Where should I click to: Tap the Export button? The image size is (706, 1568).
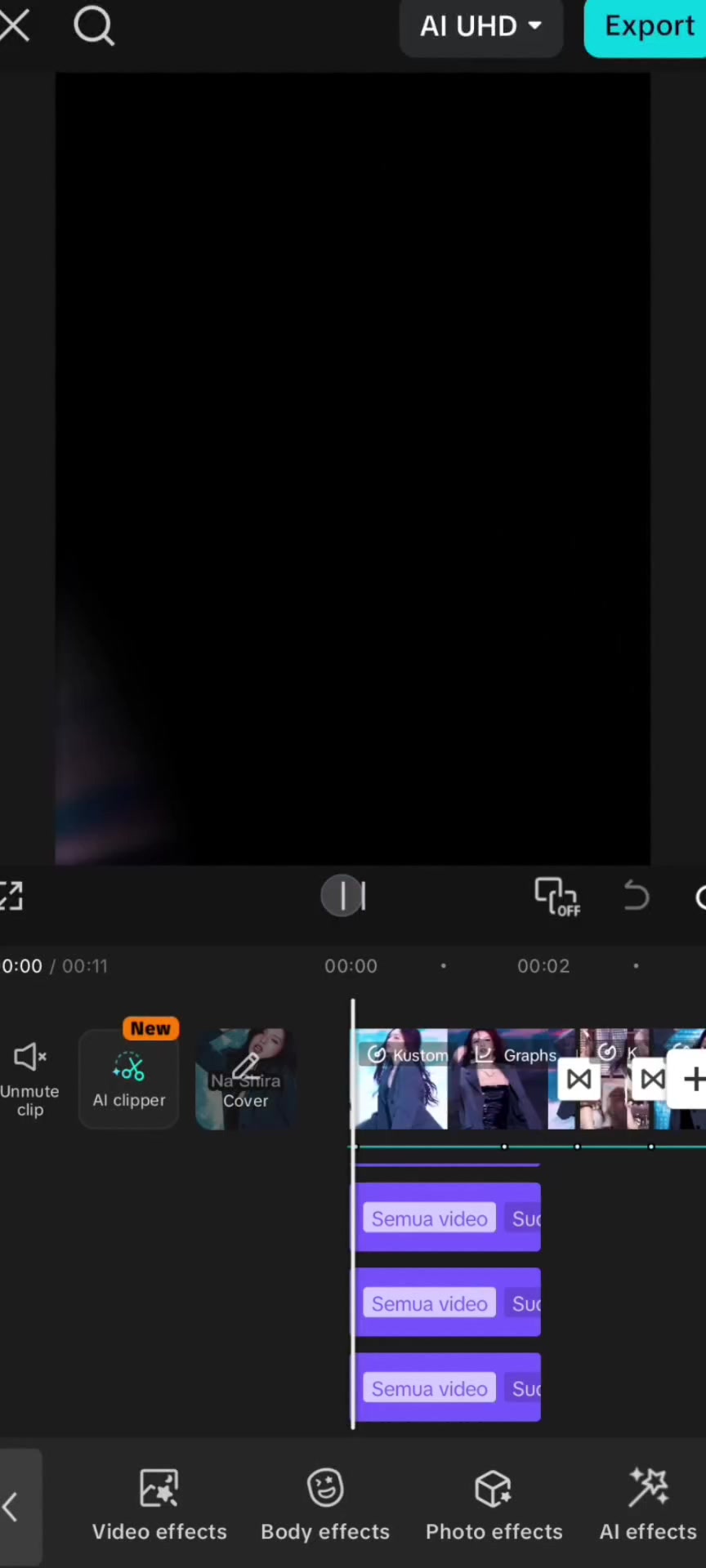pyautogui.click(x=647, y=27)
